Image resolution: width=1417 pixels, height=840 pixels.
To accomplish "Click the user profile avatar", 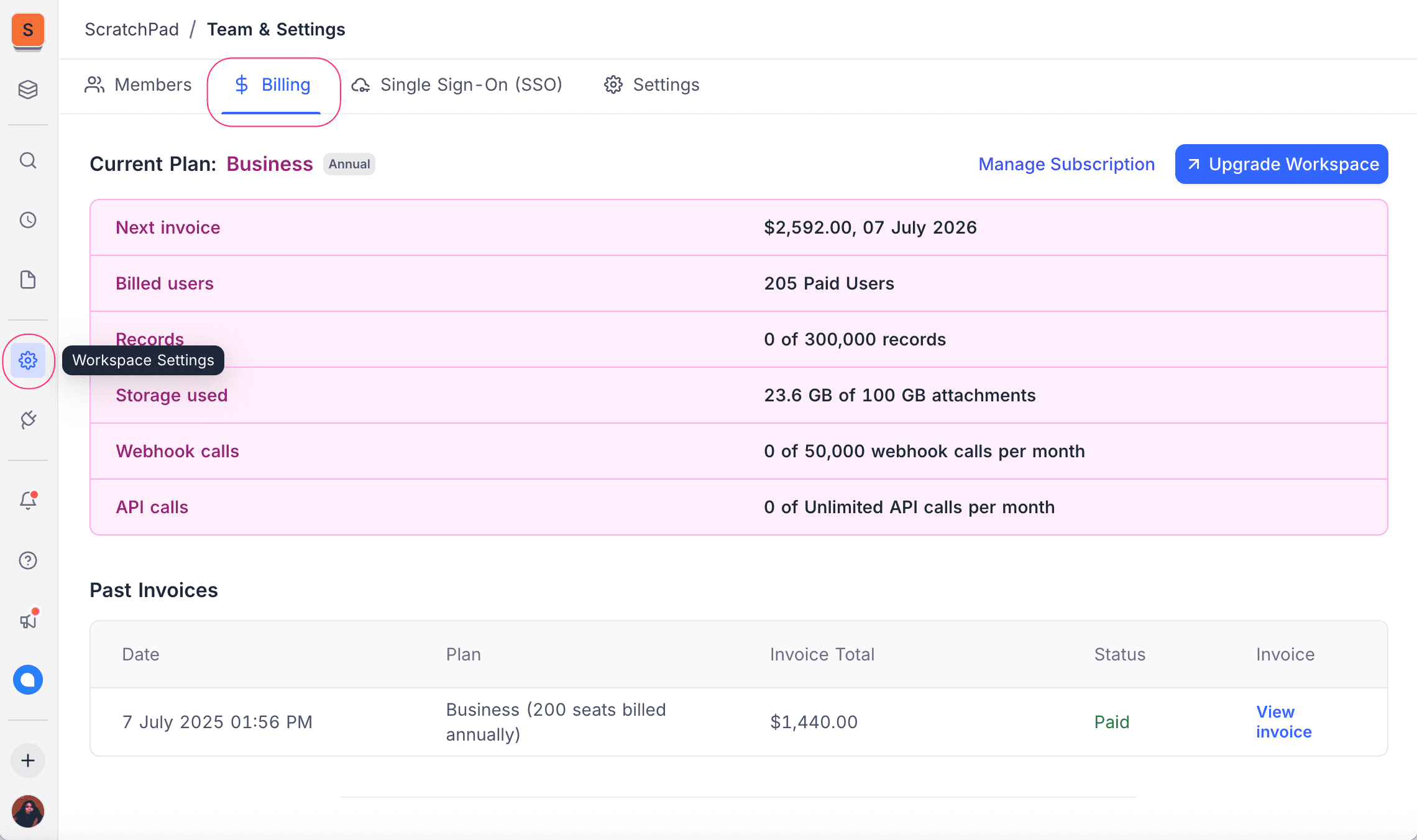I will pyautogui.click(x=28, y=811).
